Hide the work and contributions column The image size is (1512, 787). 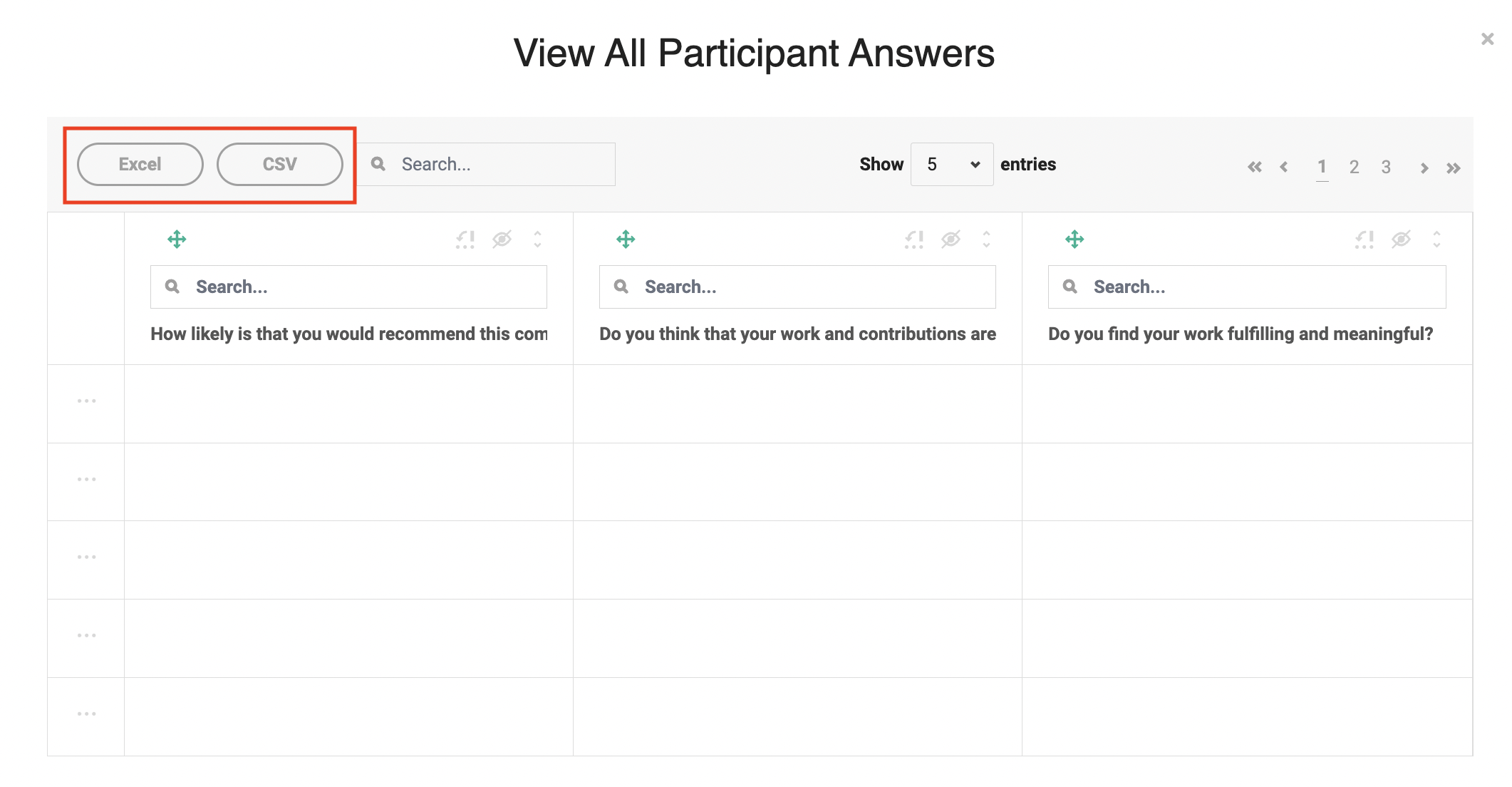(951, 240)
